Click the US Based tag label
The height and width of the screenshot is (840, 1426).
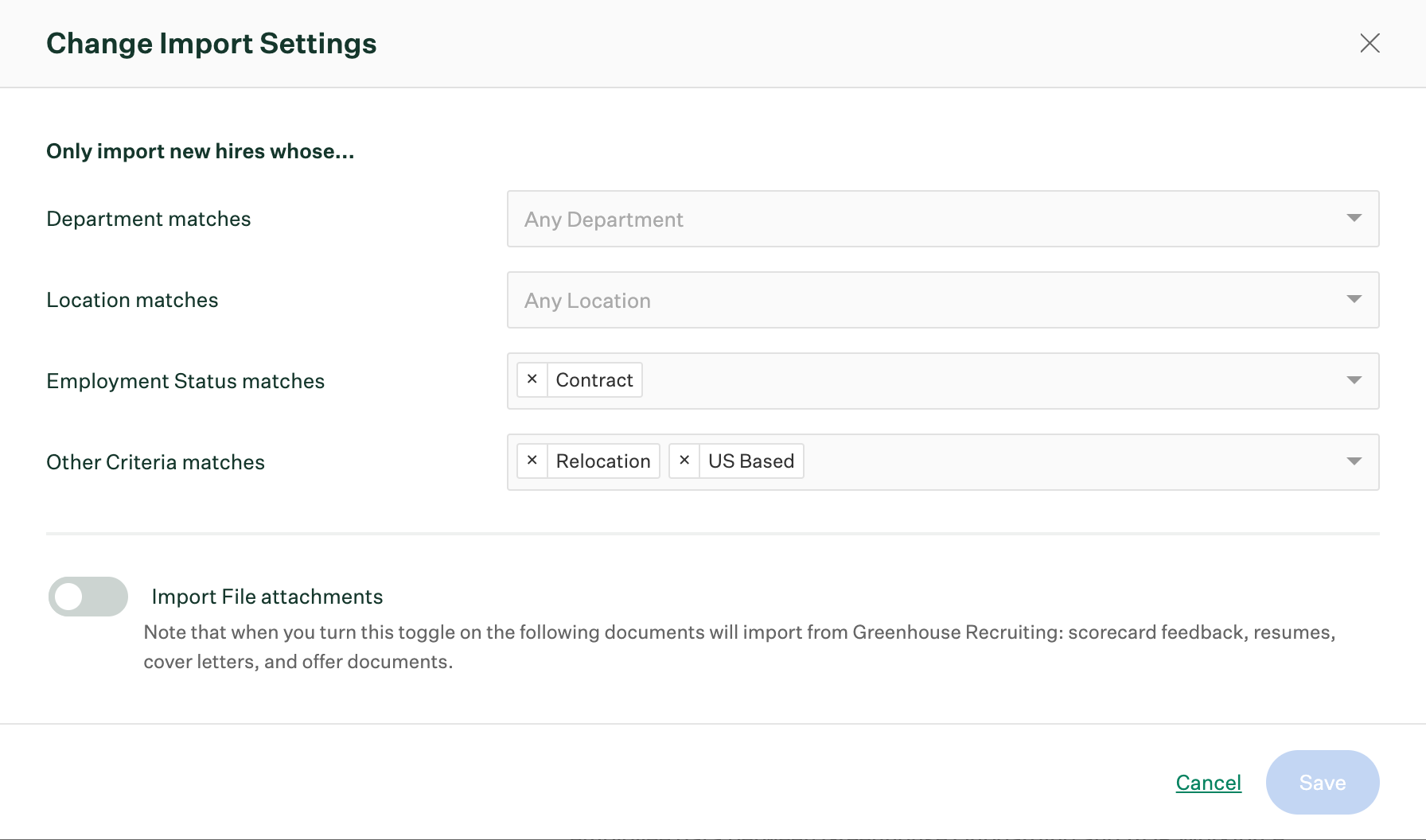point(751,461)
